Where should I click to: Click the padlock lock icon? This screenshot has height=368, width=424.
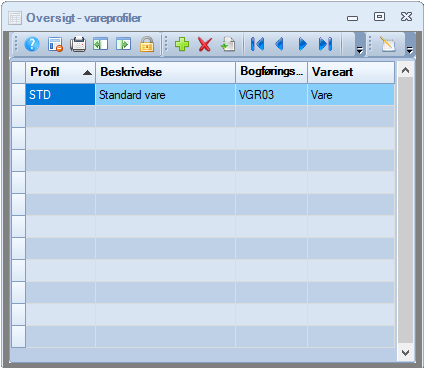pyautogui.click(x=147, y=44)
